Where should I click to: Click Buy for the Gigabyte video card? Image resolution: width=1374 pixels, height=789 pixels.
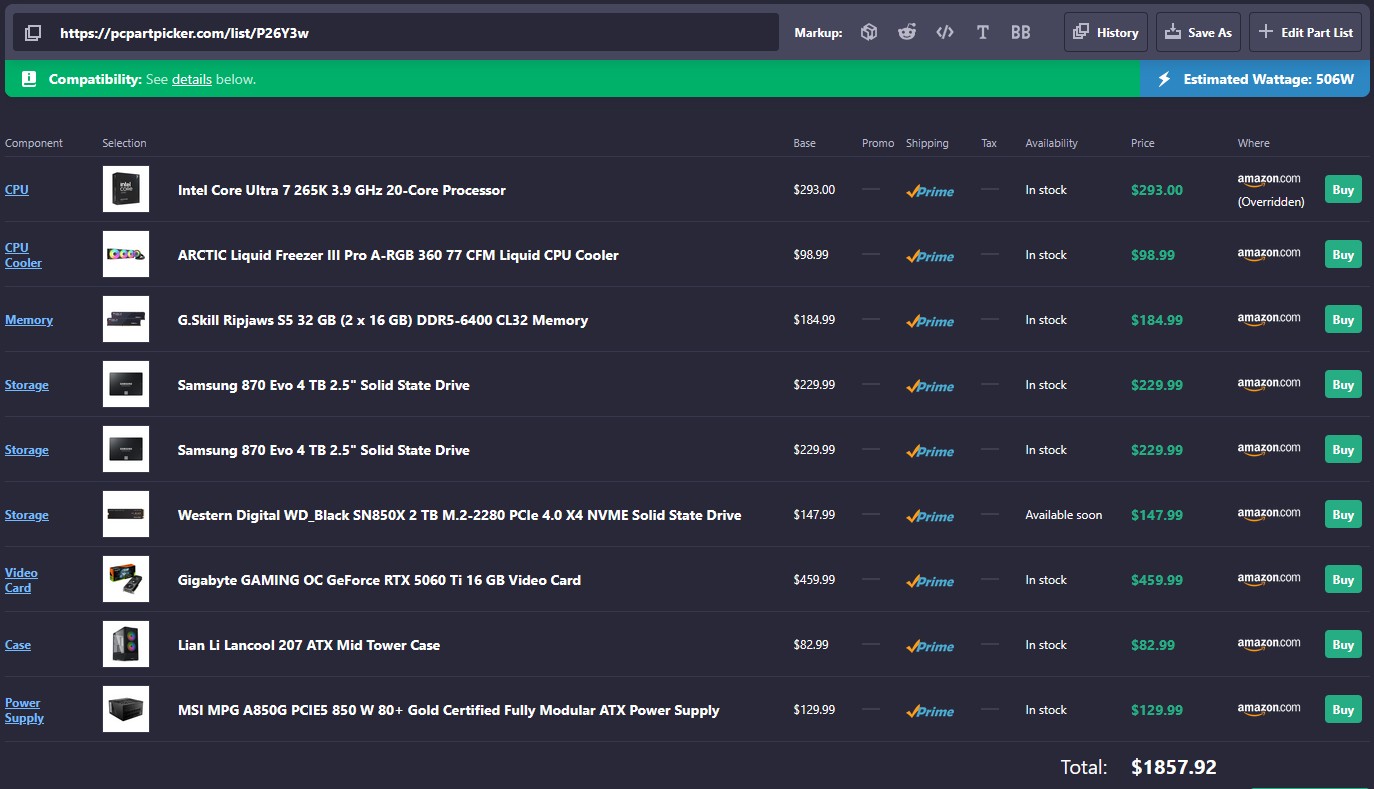pyautogui.click(x=1343, y=579)
